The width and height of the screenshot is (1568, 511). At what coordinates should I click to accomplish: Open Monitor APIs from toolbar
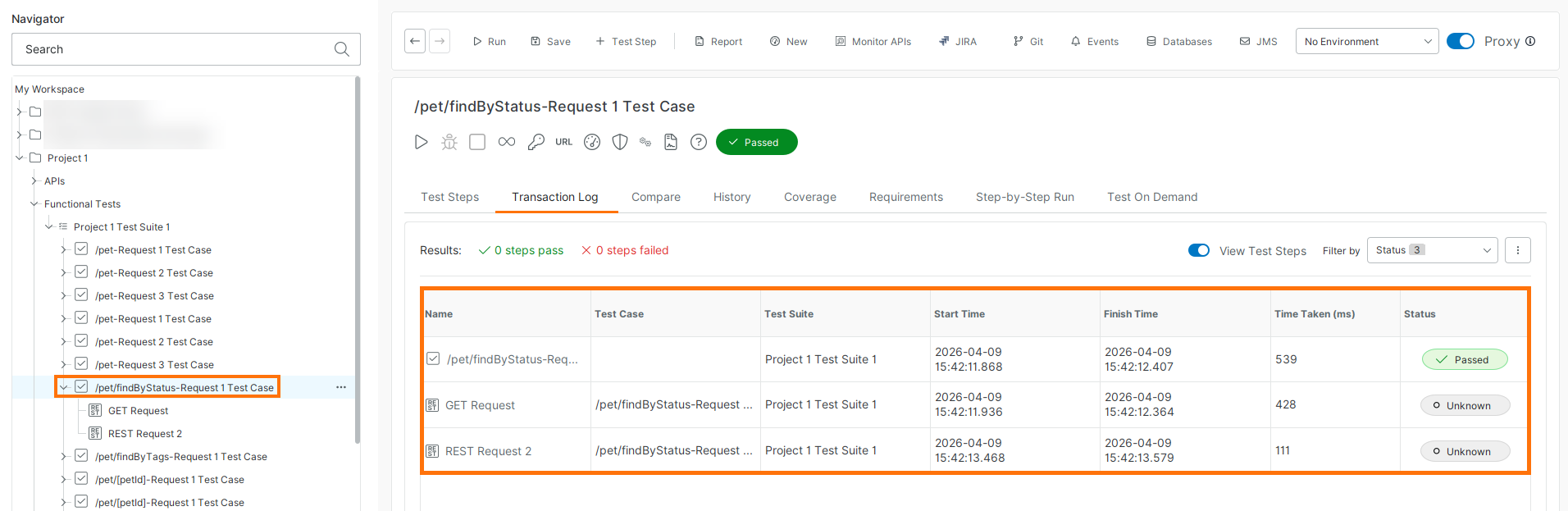[873, 41]
